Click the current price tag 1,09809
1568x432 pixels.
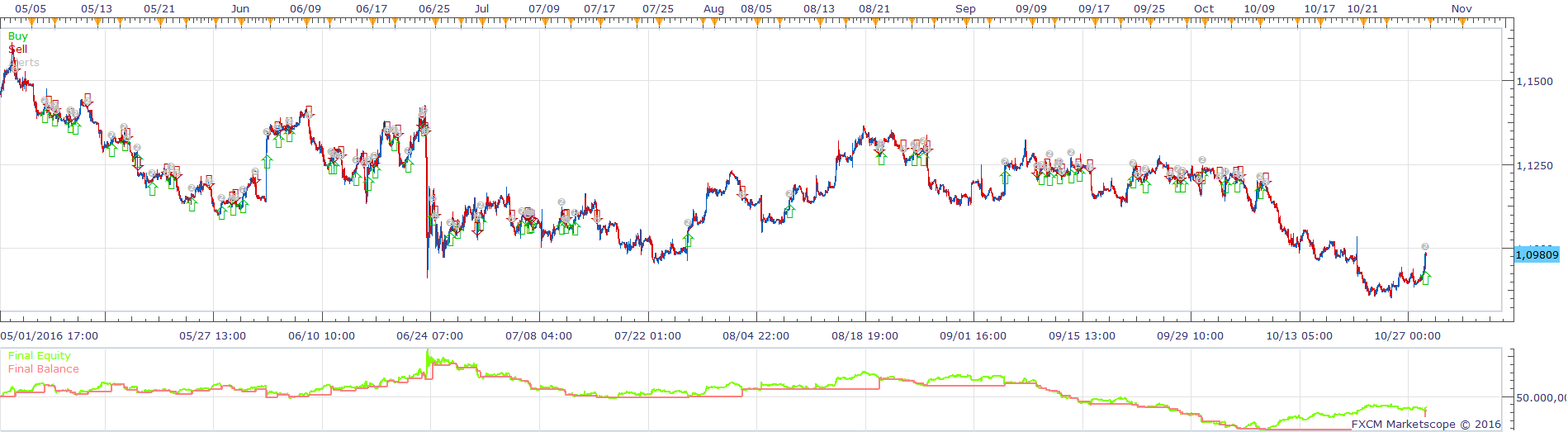tap(1537, 254)
